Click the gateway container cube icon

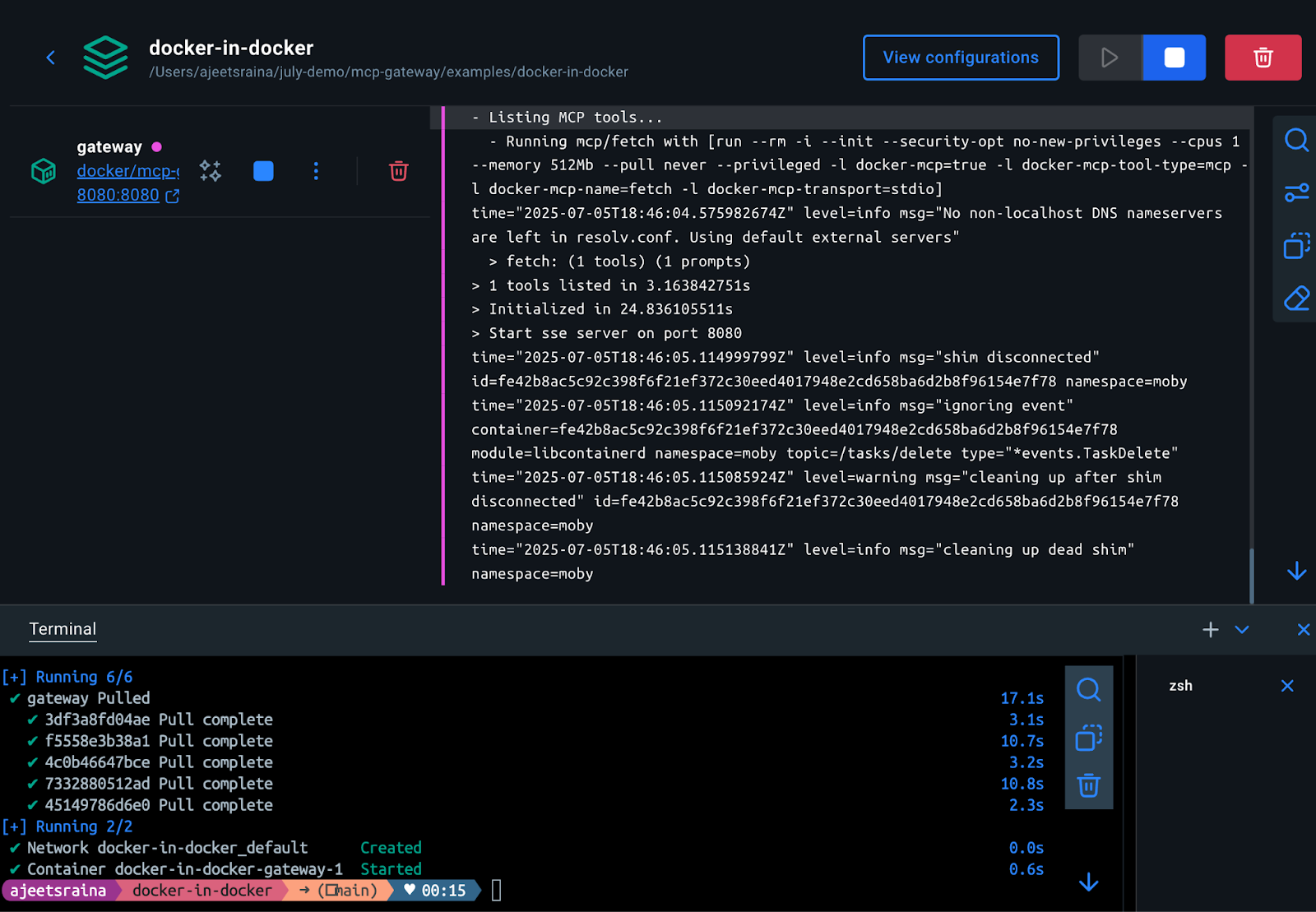pyautogui.click(x=44, y=171)
